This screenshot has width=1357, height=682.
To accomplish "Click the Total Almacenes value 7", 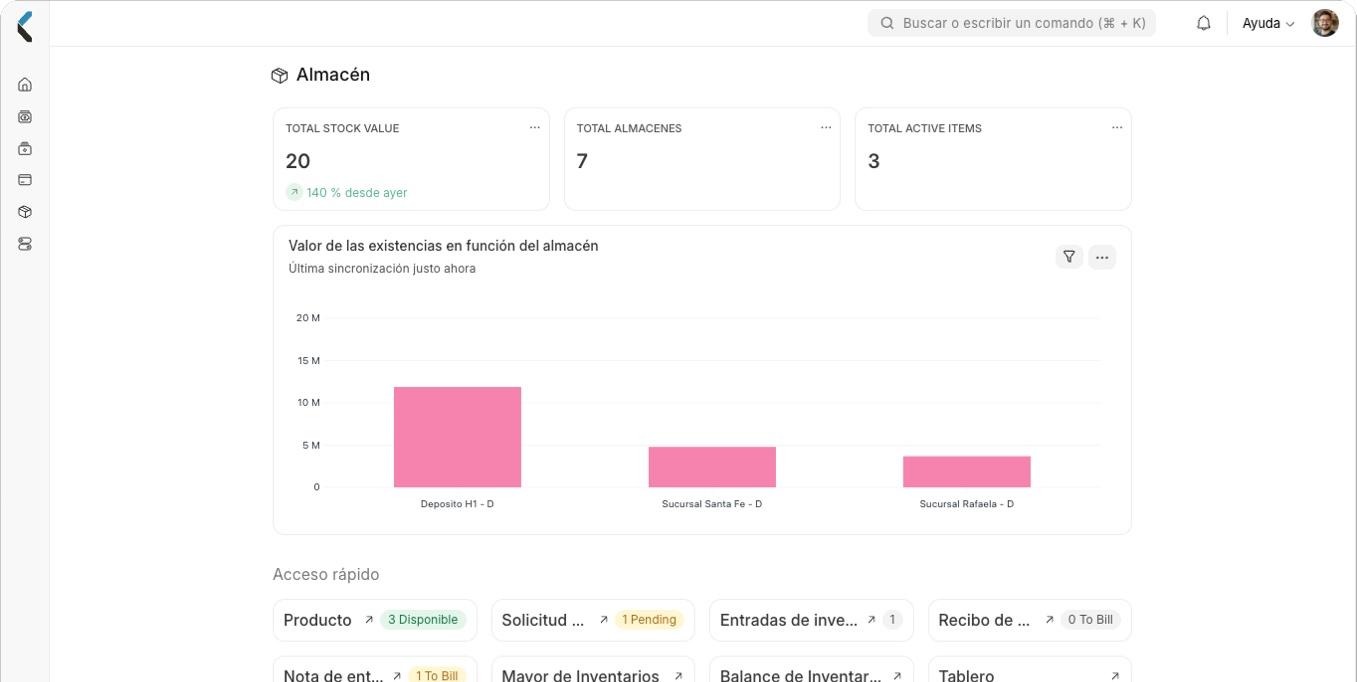I will click(x=582, y=161).
